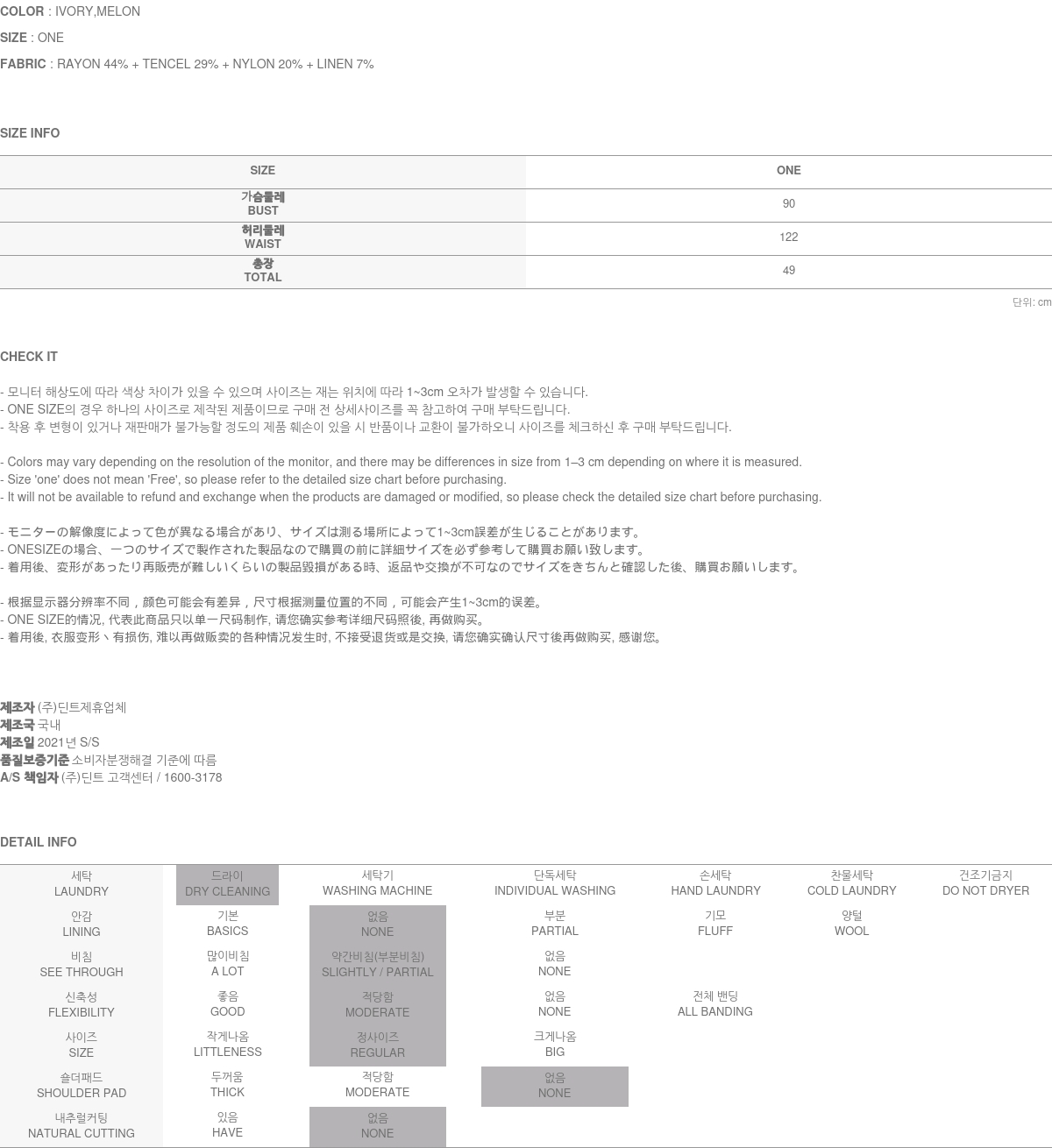Click the SHOULDER PAD row label
Image resolution: width=1052 pixels, height=1148 pixels.
82,1086
